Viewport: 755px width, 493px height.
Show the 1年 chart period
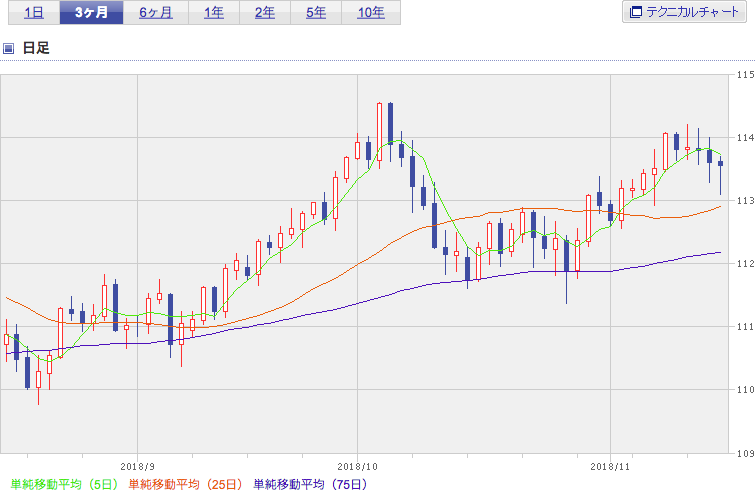(214, 13)
